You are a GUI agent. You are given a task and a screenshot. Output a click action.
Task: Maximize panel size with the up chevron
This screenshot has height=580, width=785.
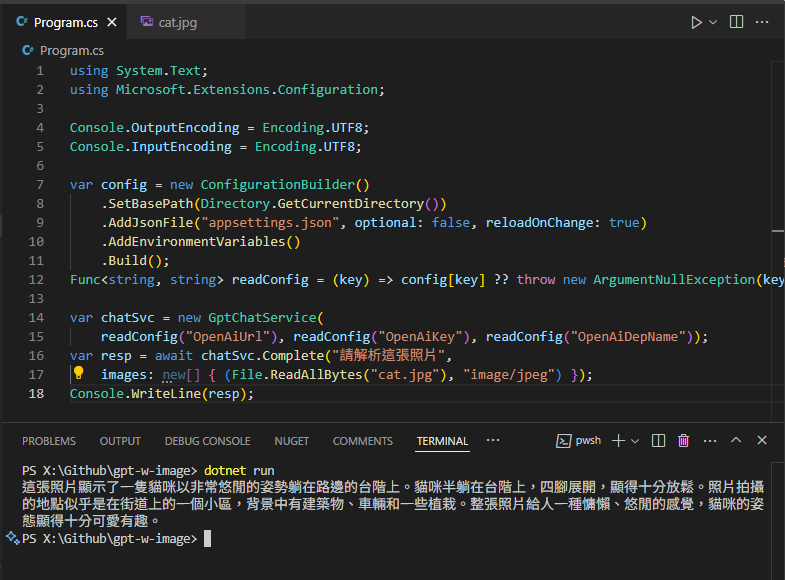coord(736,441)
